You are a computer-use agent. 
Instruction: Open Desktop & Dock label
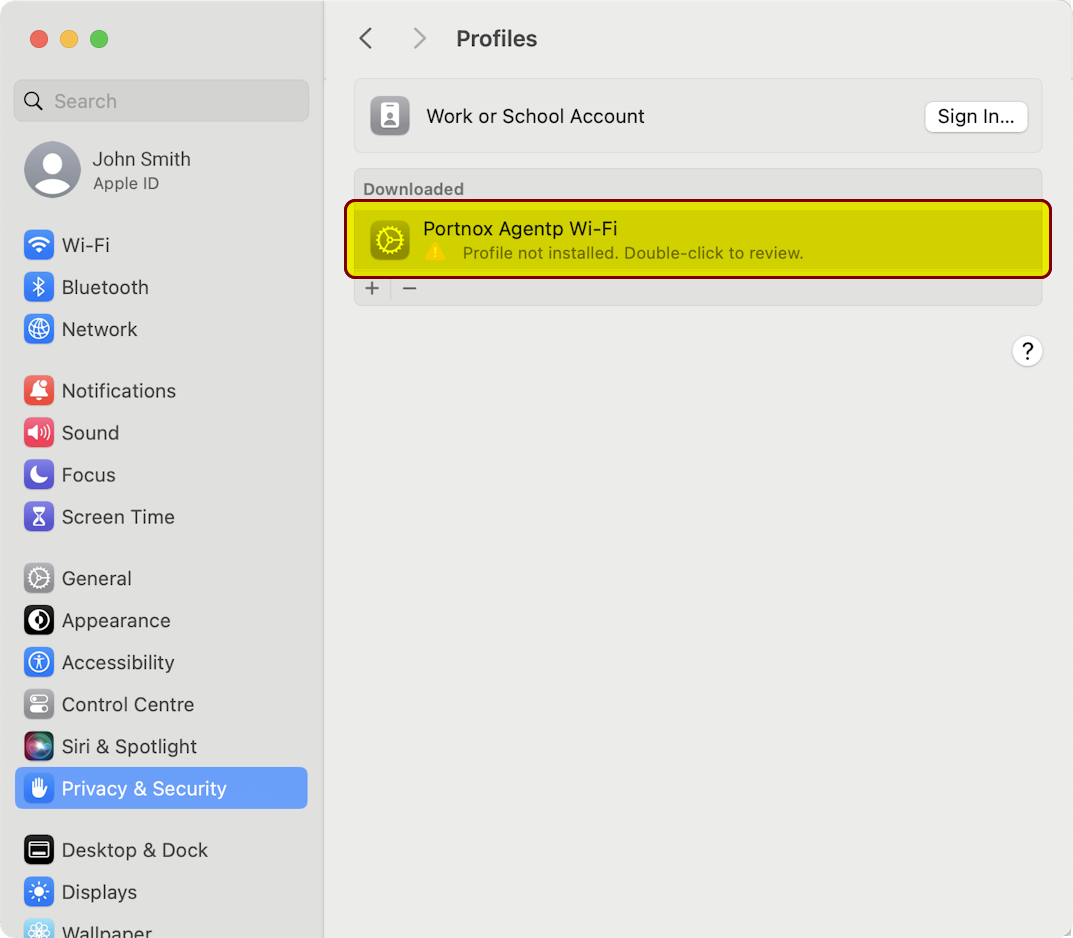pos(135,850)
